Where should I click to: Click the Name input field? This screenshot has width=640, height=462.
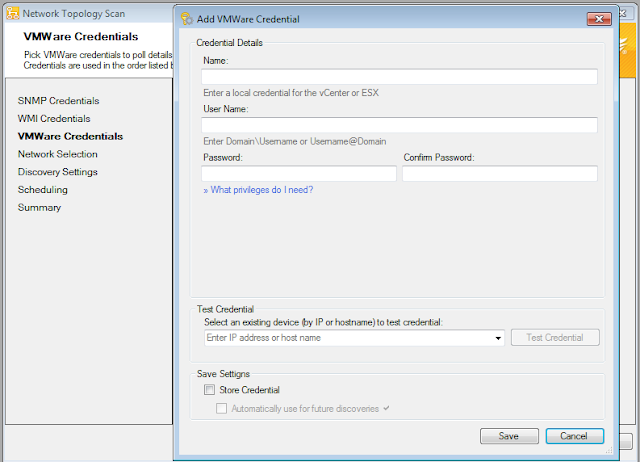click(399, 77)
